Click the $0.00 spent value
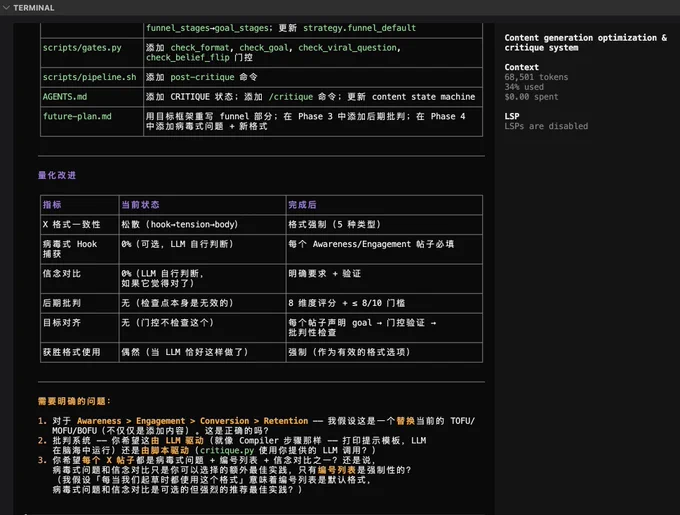The width and height of the screenshot is (680, 515). tap(531, 97)
